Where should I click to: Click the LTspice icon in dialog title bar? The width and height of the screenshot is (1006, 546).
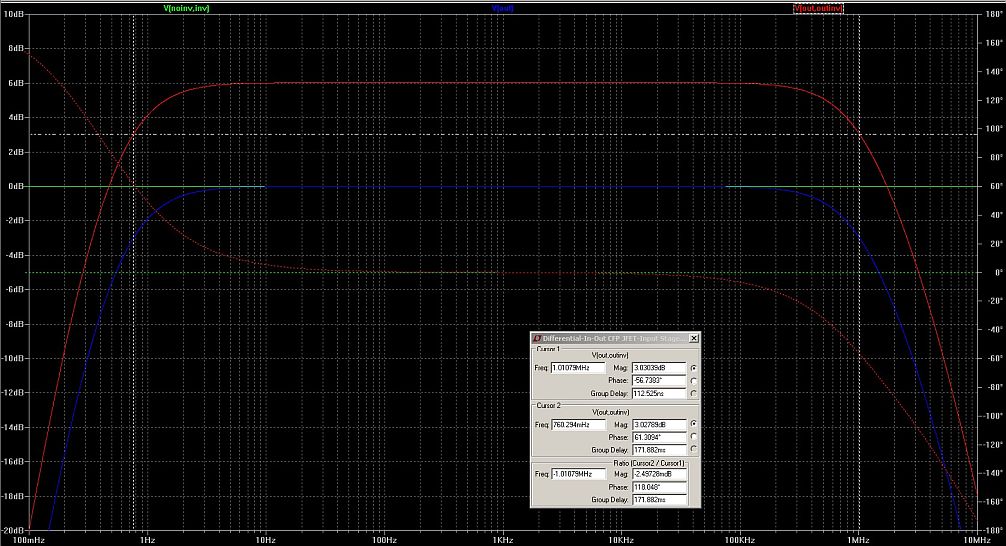click(x=537, y=338)
